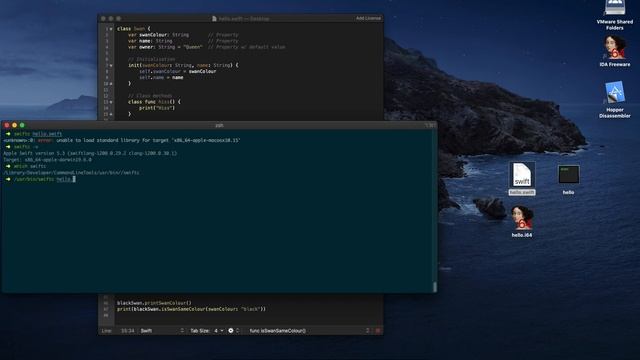This screenshot has height=360, width=640.
Task: Click the 'var swanColour: String' code line
Action: click(158, 35)
